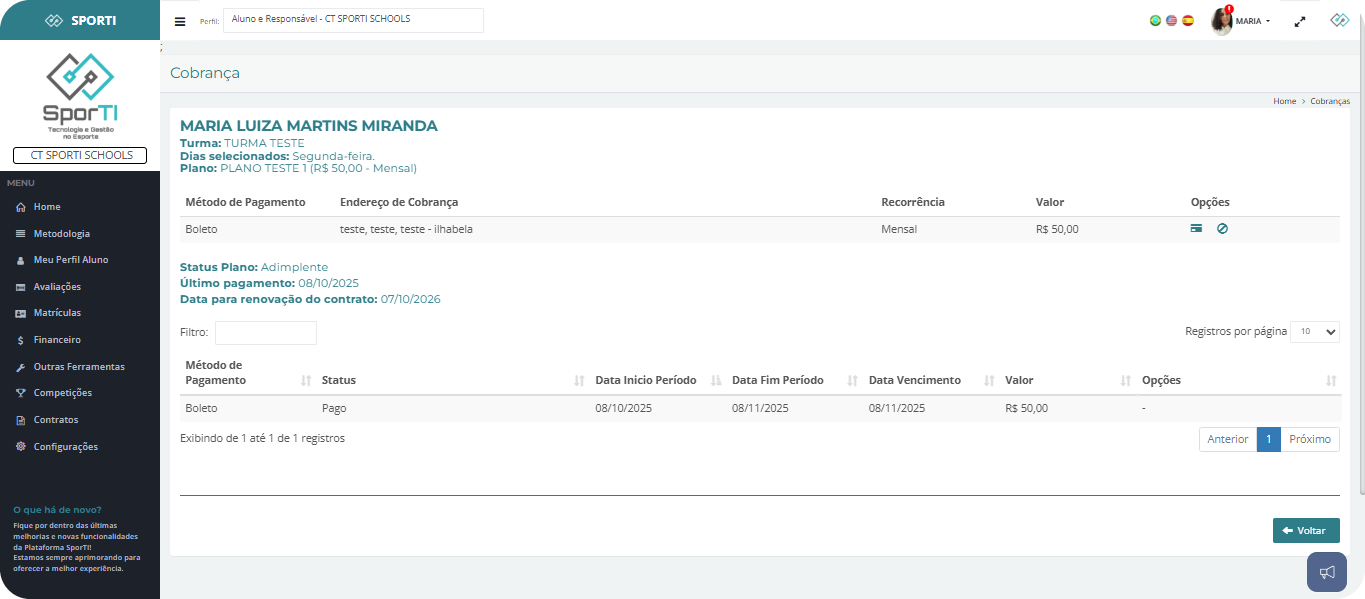Toggle fullscreen with the expand arrows icon
The height and width of the screenshot is (599, 1365).
(1300, 21)
